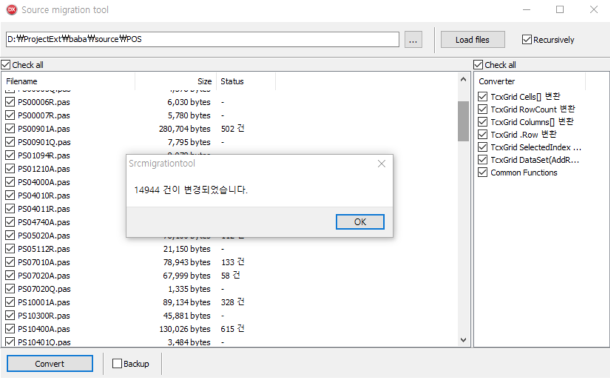Click the Source migration tool app icon
The height and width of the screenshot is (378, 610).
[x=12, y=9]
